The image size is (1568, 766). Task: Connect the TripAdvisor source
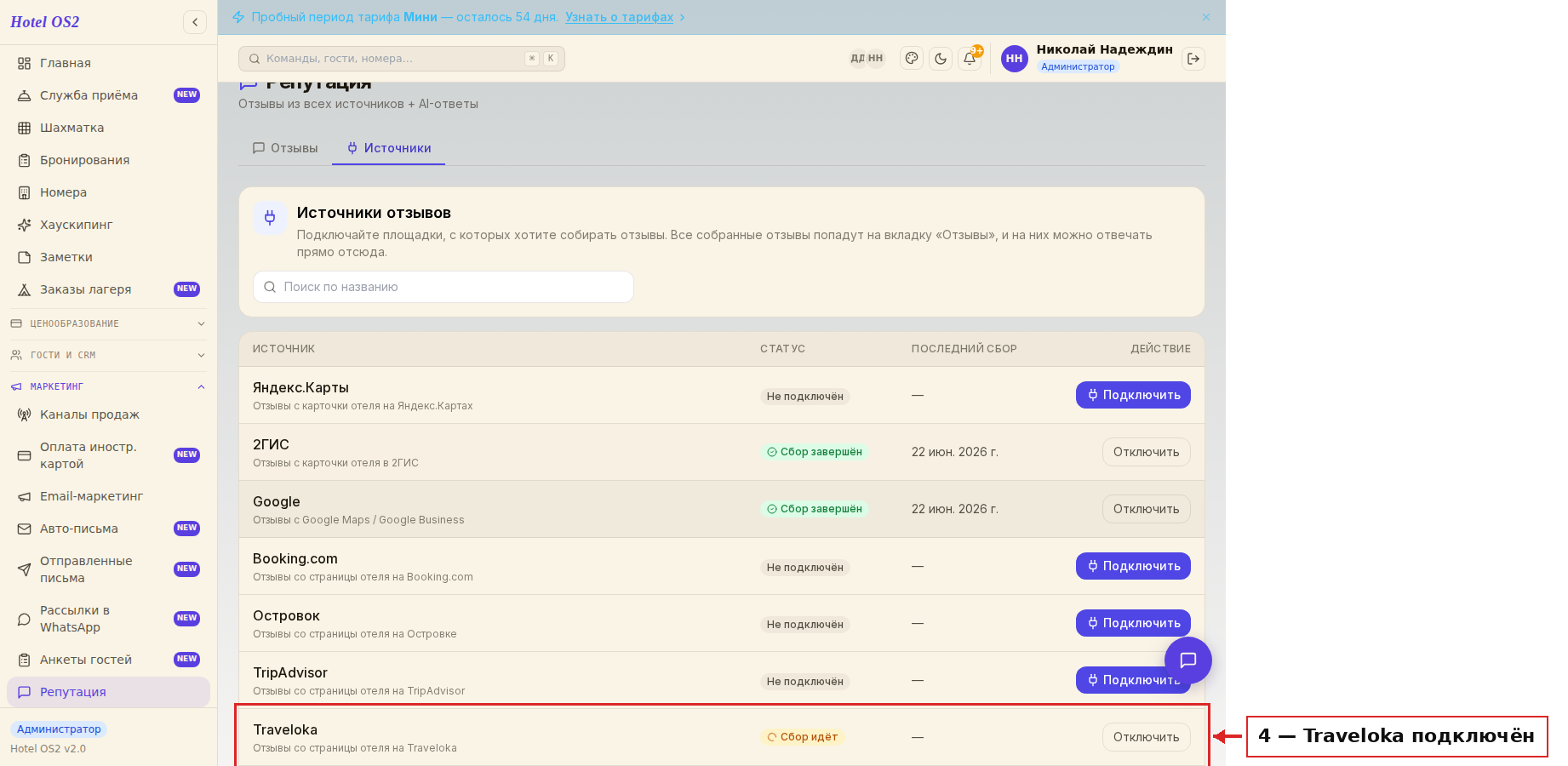tap(1133, 680)
